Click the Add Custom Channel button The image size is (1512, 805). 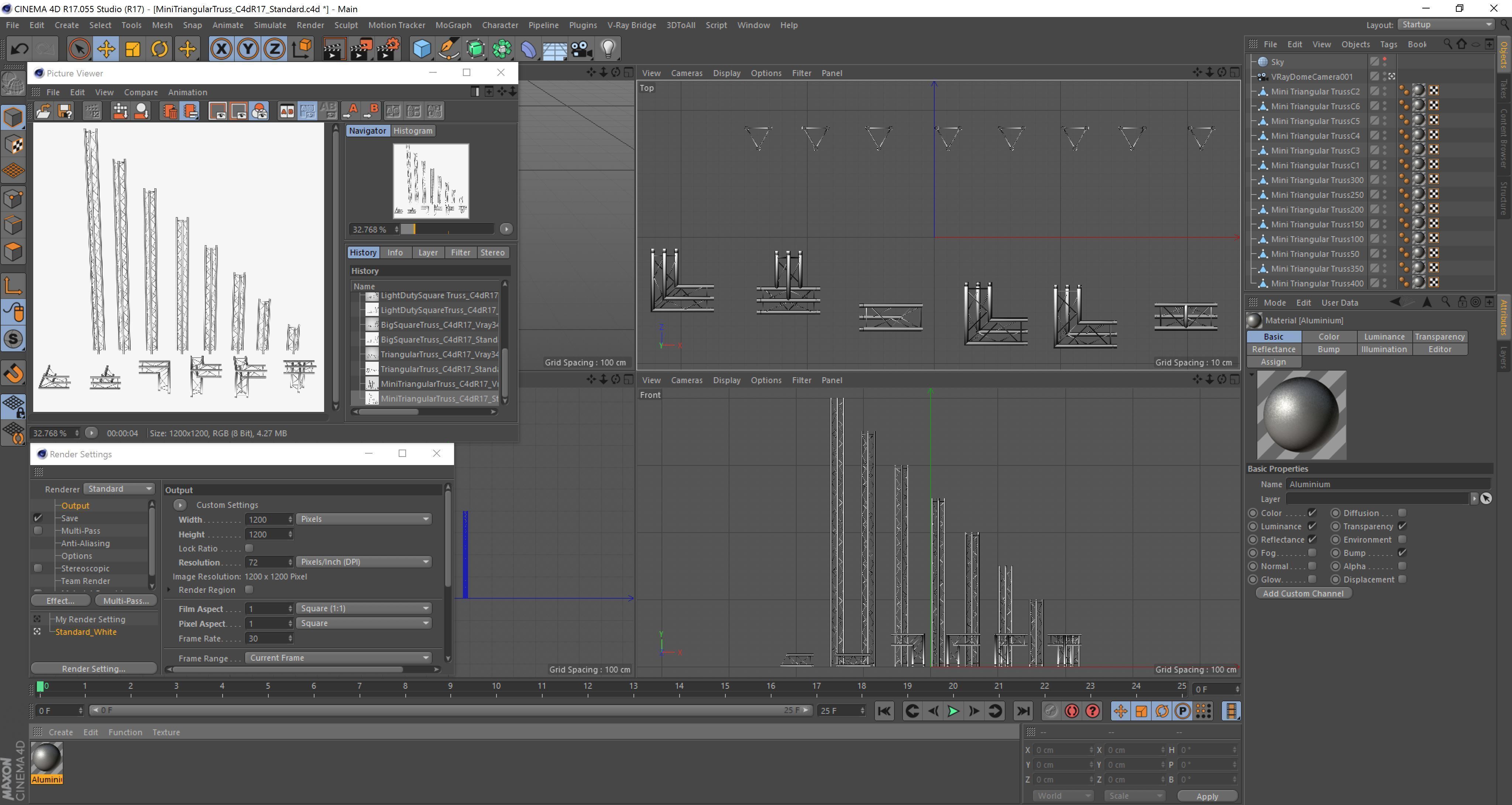coord(1303,593)
